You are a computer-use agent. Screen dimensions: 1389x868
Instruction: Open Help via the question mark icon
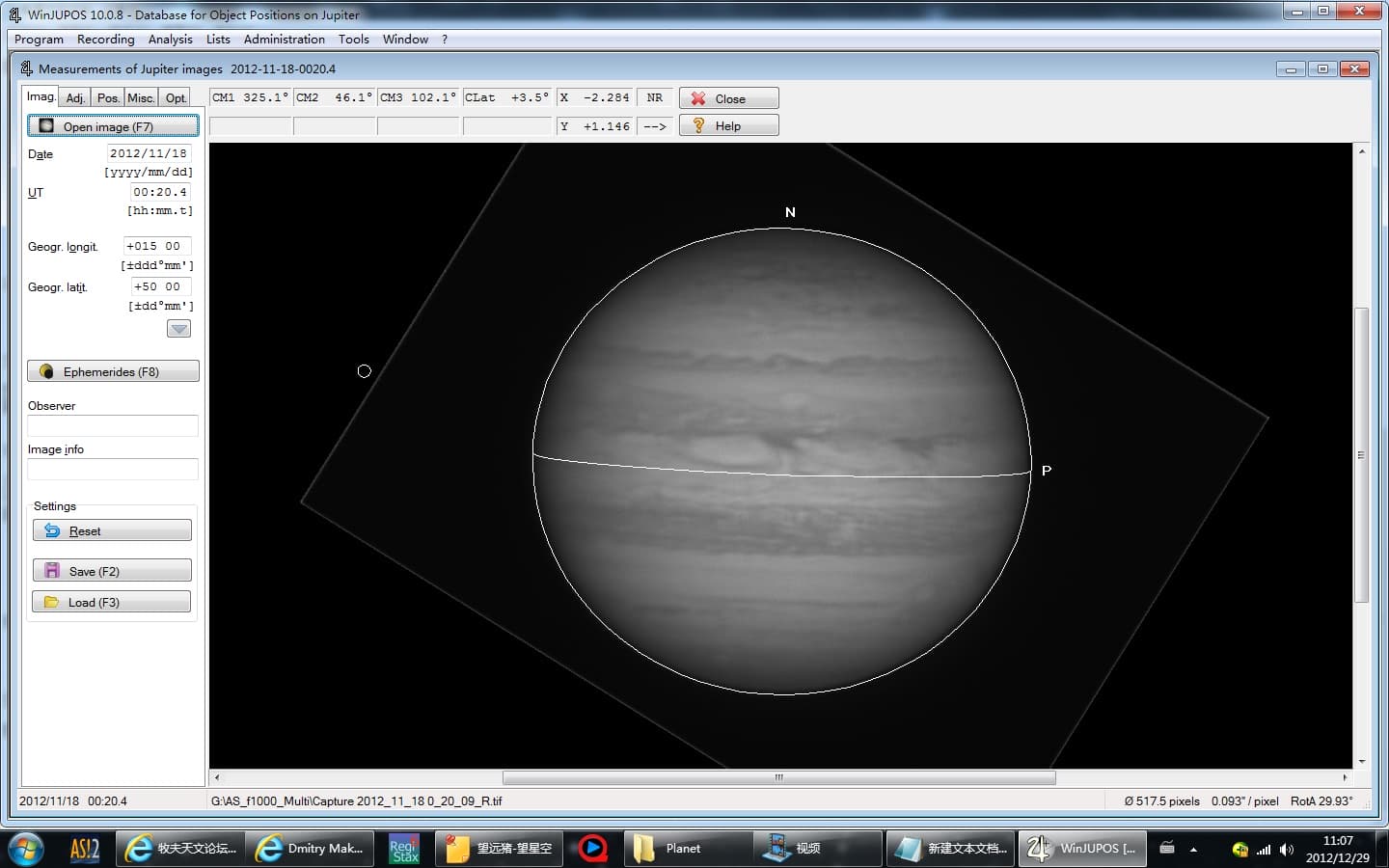tap(697, 124)
